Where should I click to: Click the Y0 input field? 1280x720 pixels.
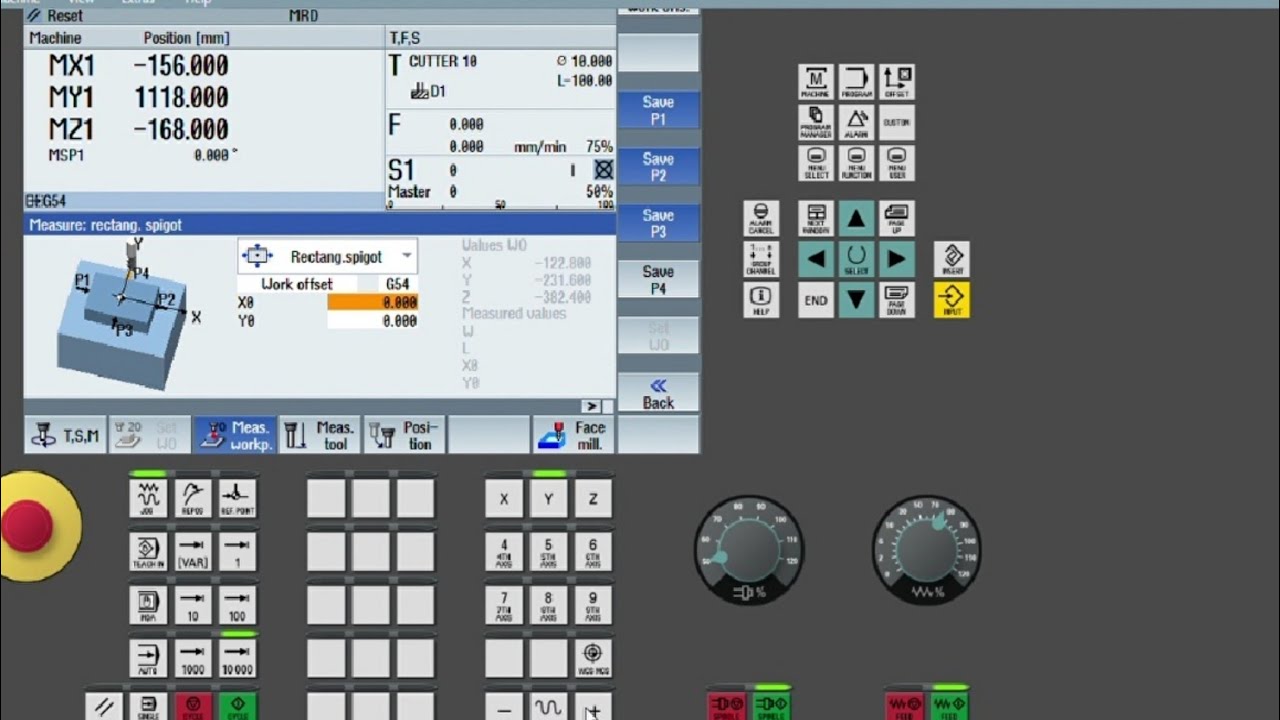(372, 321)
